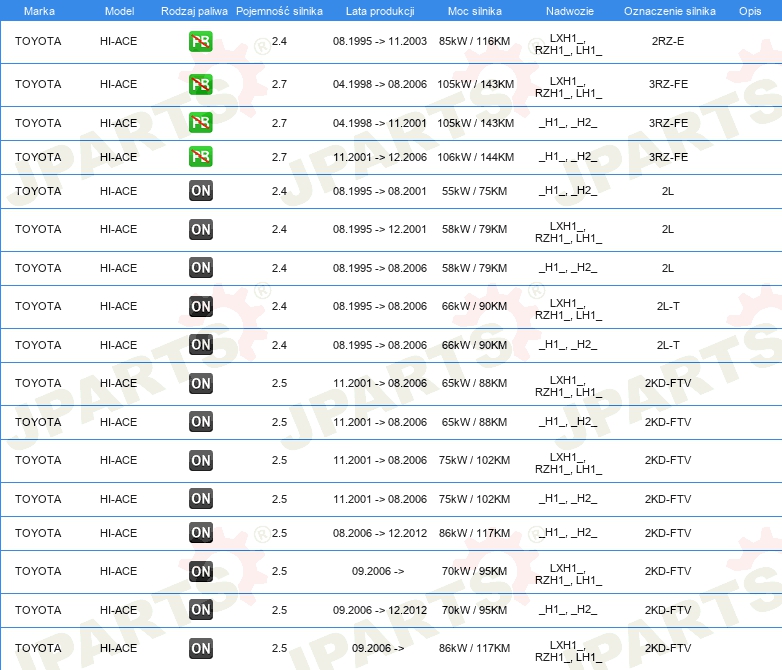This screenshot has height=670, width=782.
Task: Click the "Moc silnika" column header
Action: coord(475,11)
